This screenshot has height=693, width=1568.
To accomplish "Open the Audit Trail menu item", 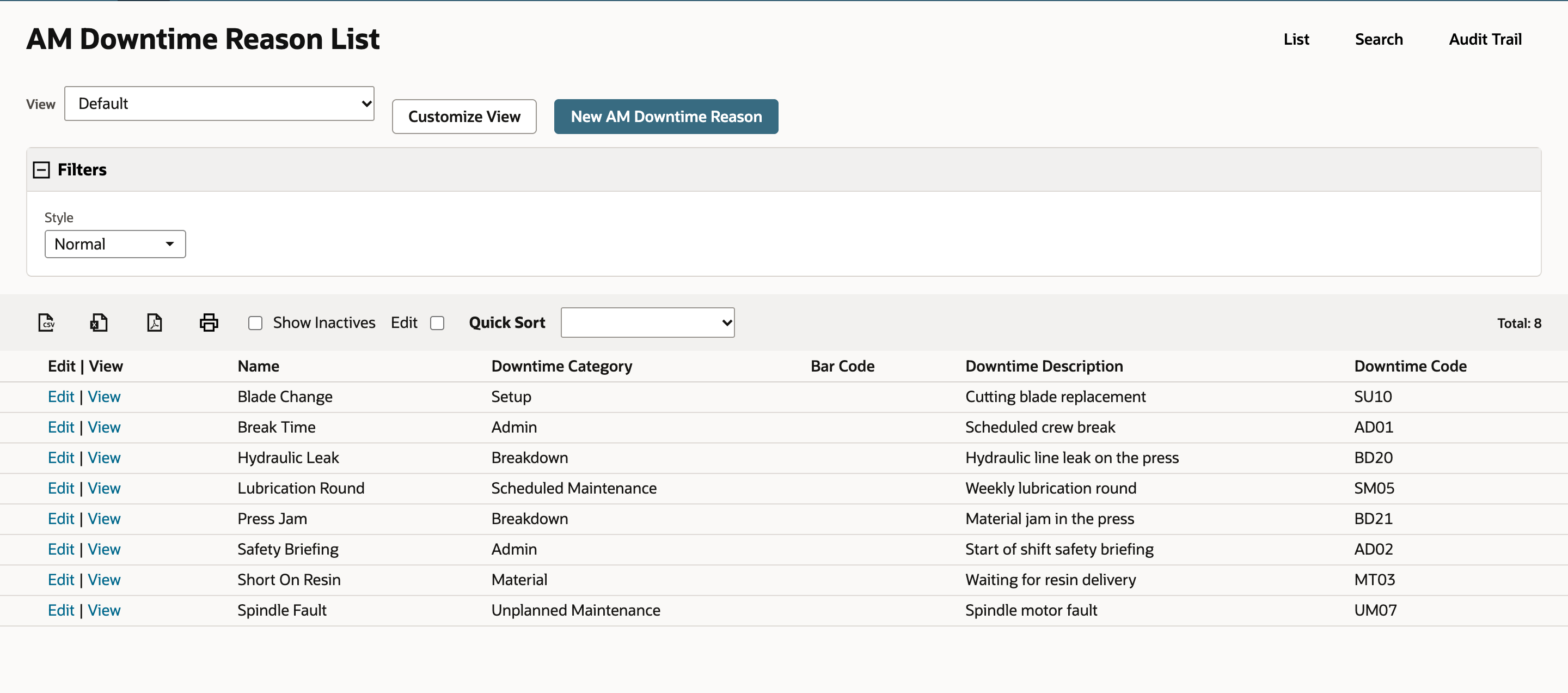I will [x=1485, y=40].
